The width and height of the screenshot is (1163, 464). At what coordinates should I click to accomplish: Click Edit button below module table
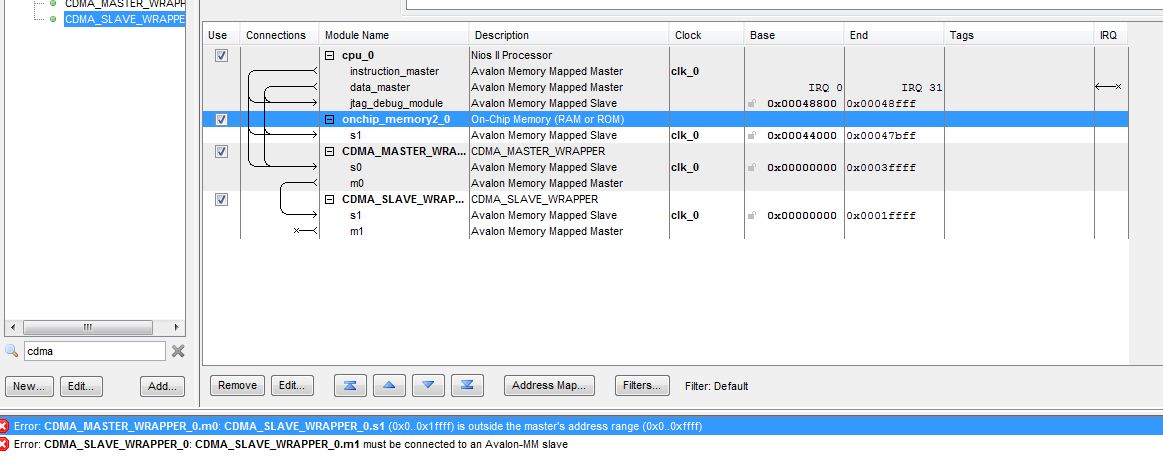point(292,385)
